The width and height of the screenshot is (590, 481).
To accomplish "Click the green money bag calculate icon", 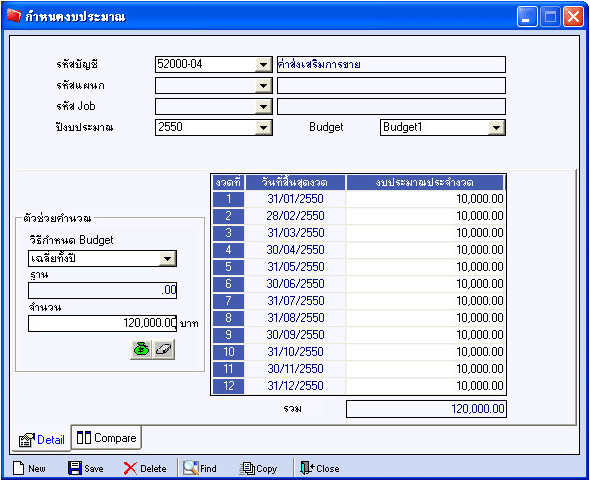I will pos(141,350).
